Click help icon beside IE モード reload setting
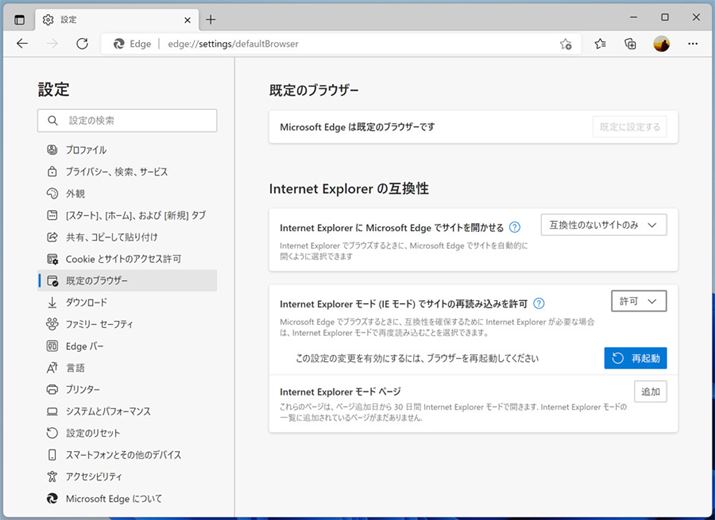 pos(539,303)
